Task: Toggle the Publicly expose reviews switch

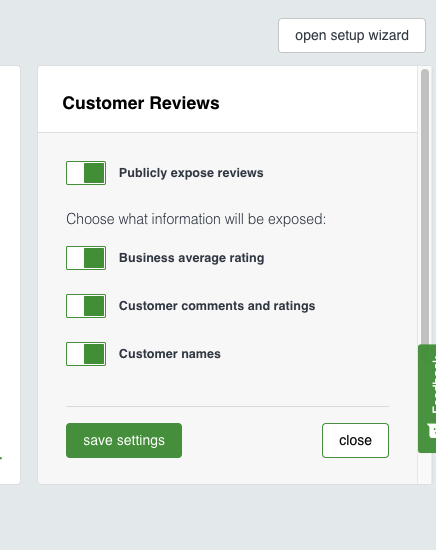Action: point(86,173)
